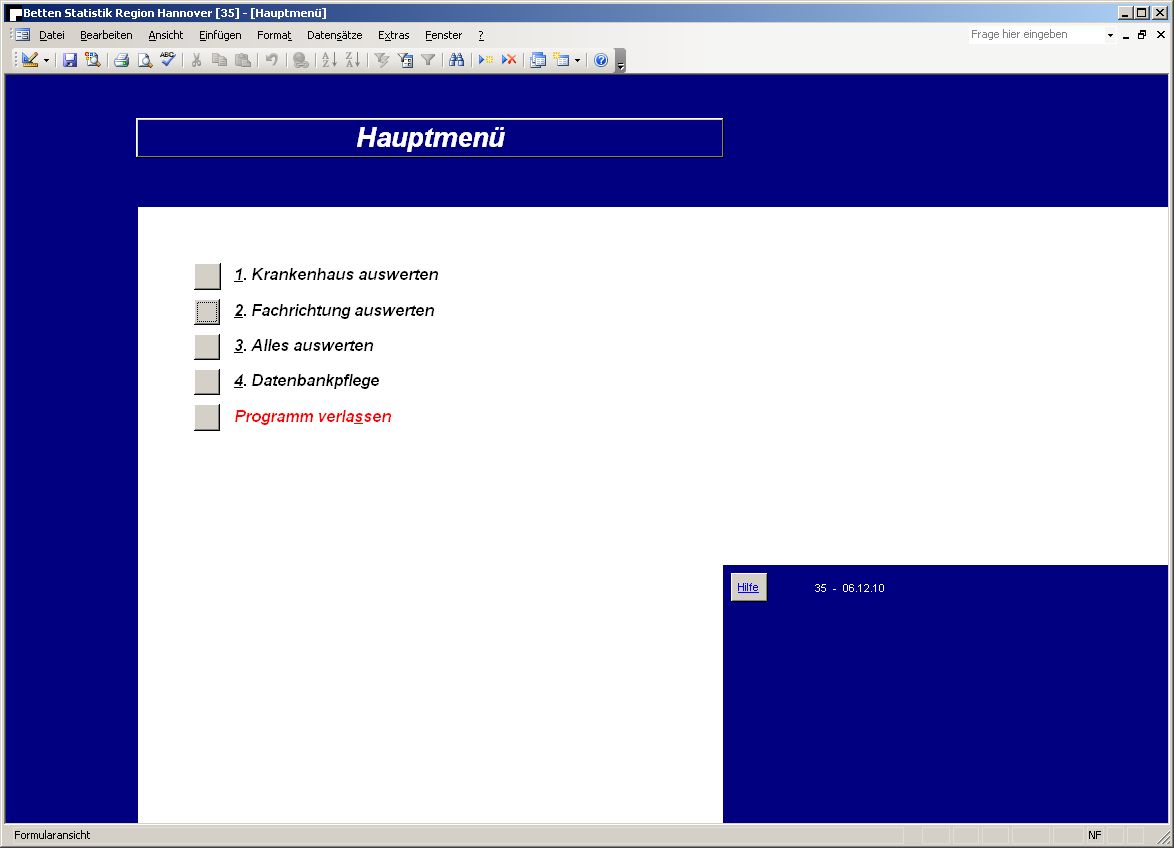Click the Delete Record red X icon

pos(509,61)
